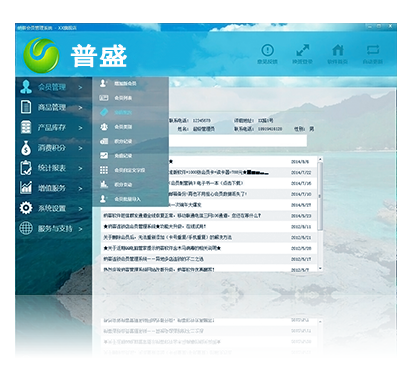The height and width of the screenshot is (370, 415).
Task: Click the 自动更新 label in toolbar
Action: tap(373, 62)
